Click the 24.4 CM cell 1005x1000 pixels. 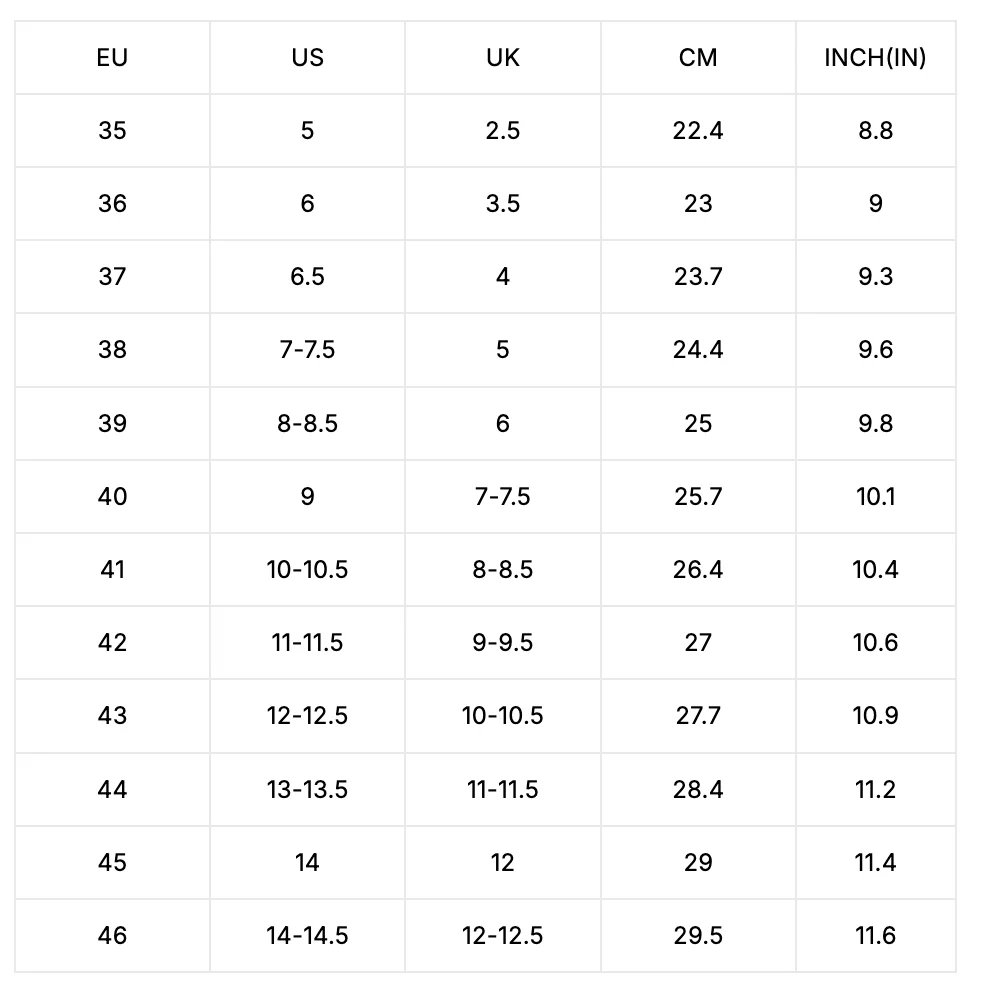(698, 350)
